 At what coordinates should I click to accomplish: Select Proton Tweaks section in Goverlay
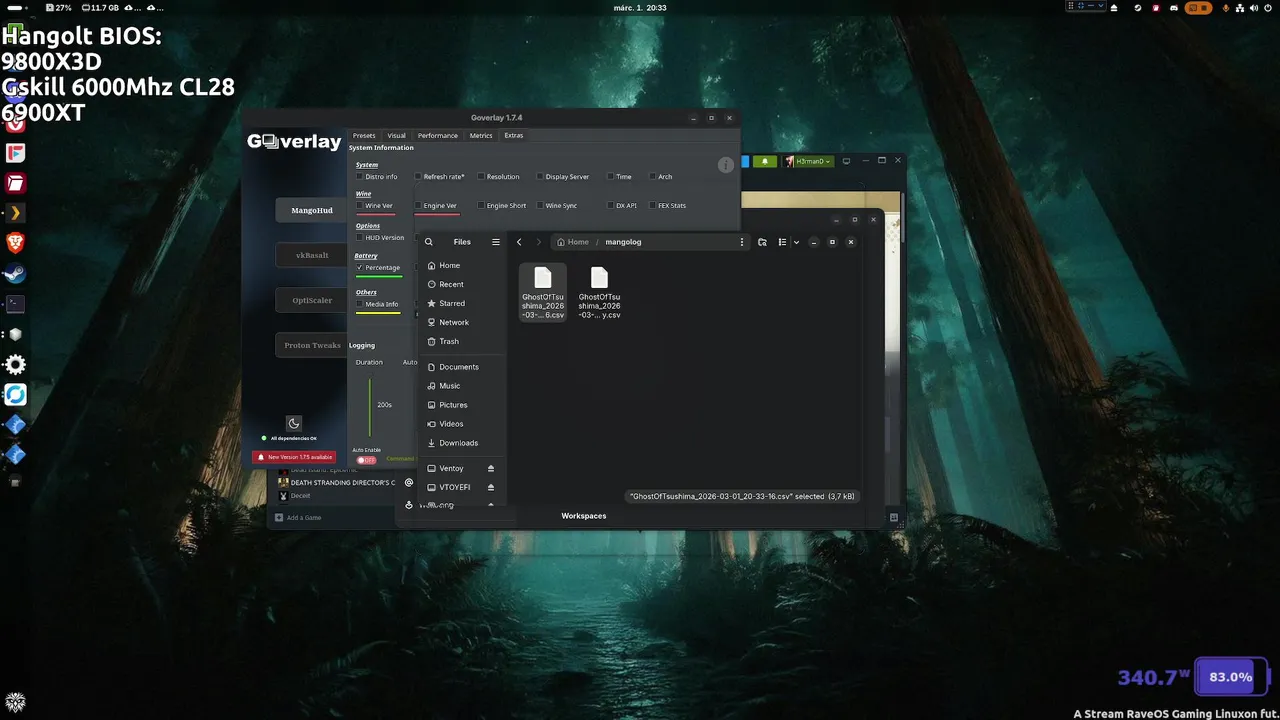311,345
